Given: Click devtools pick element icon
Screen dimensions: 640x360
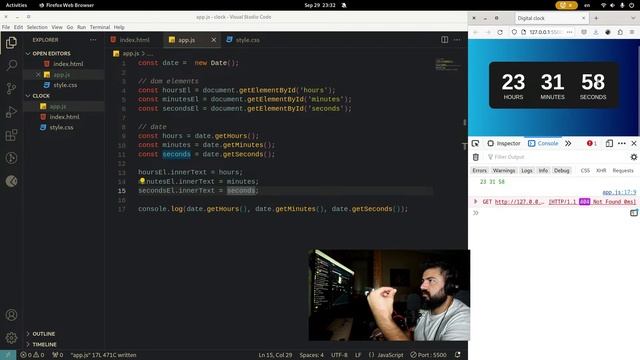Looking at the screenshot, I should (x=476, y=143).
